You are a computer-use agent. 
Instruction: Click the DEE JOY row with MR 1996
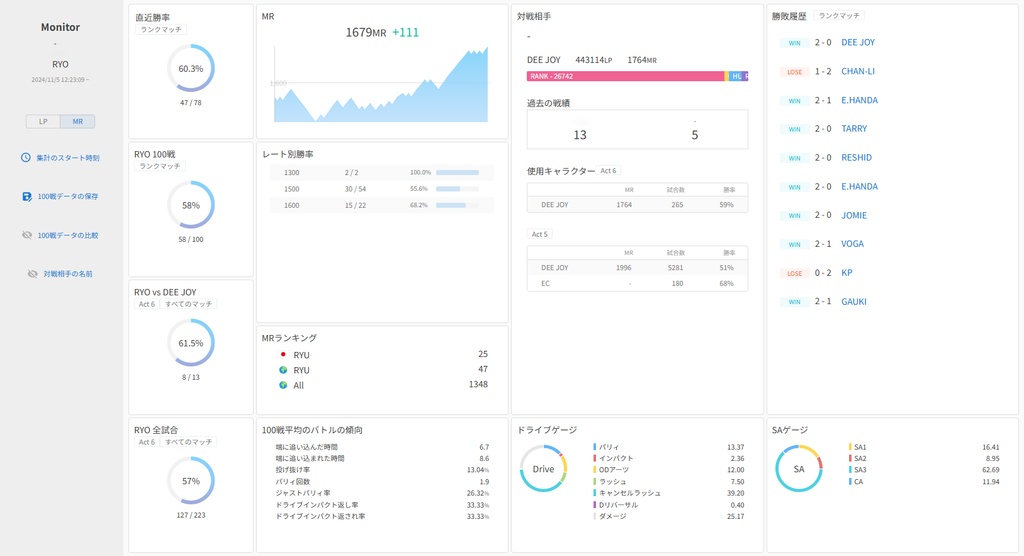[637, 267]
